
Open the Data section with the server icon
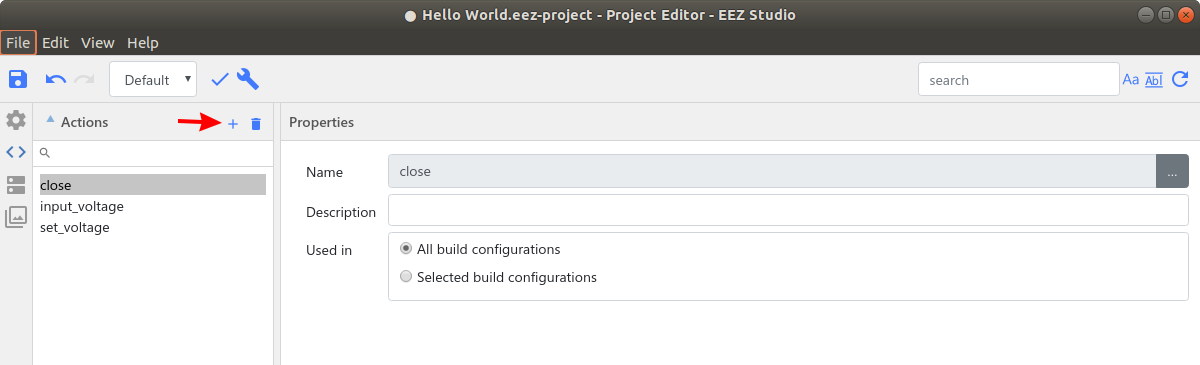tap(16, 185)
